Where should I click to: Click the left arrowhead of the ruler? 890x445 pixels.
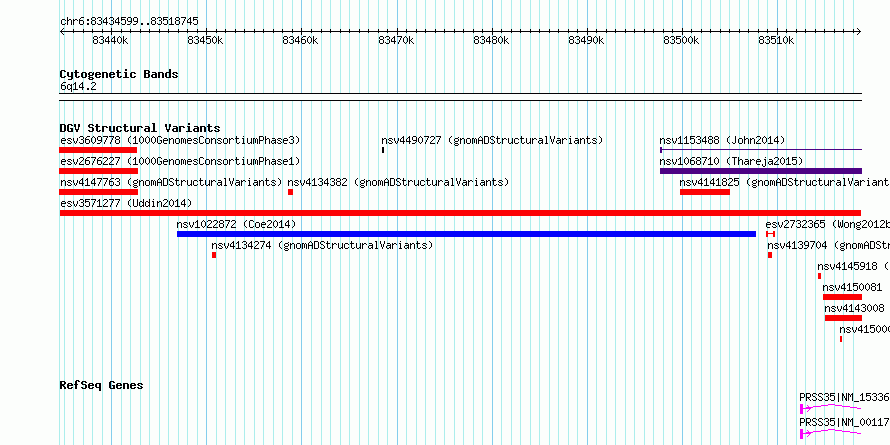pyautogui.click(x=62, y=32)
